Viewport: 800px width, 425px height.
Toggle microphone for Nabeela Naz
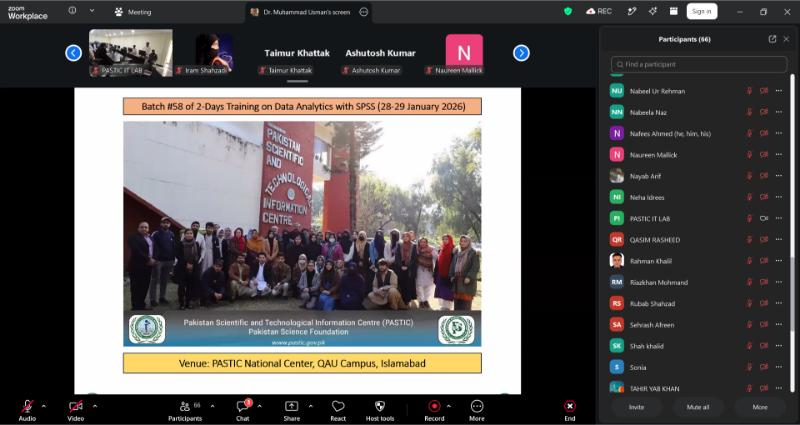[749, 112]
